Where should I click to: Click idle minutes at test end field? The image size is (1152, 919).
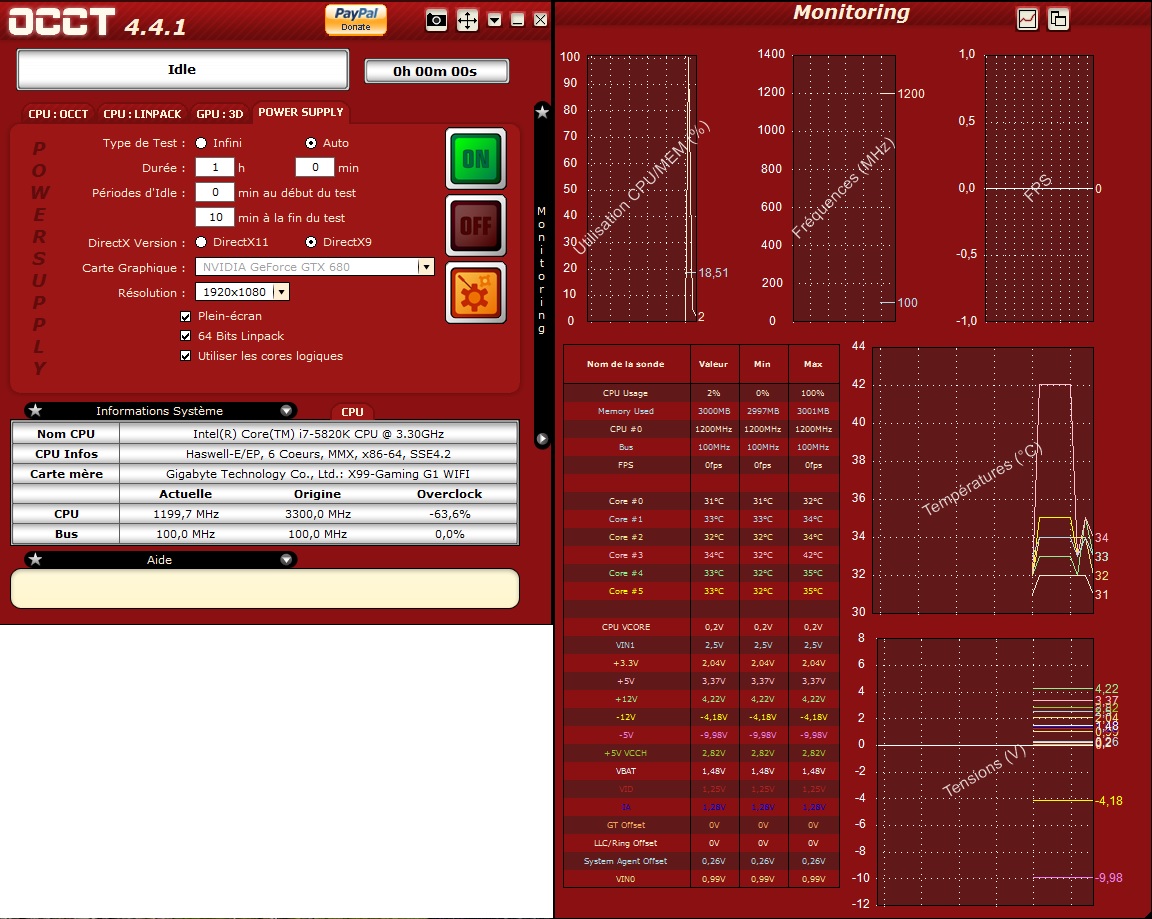pos(215,217)
